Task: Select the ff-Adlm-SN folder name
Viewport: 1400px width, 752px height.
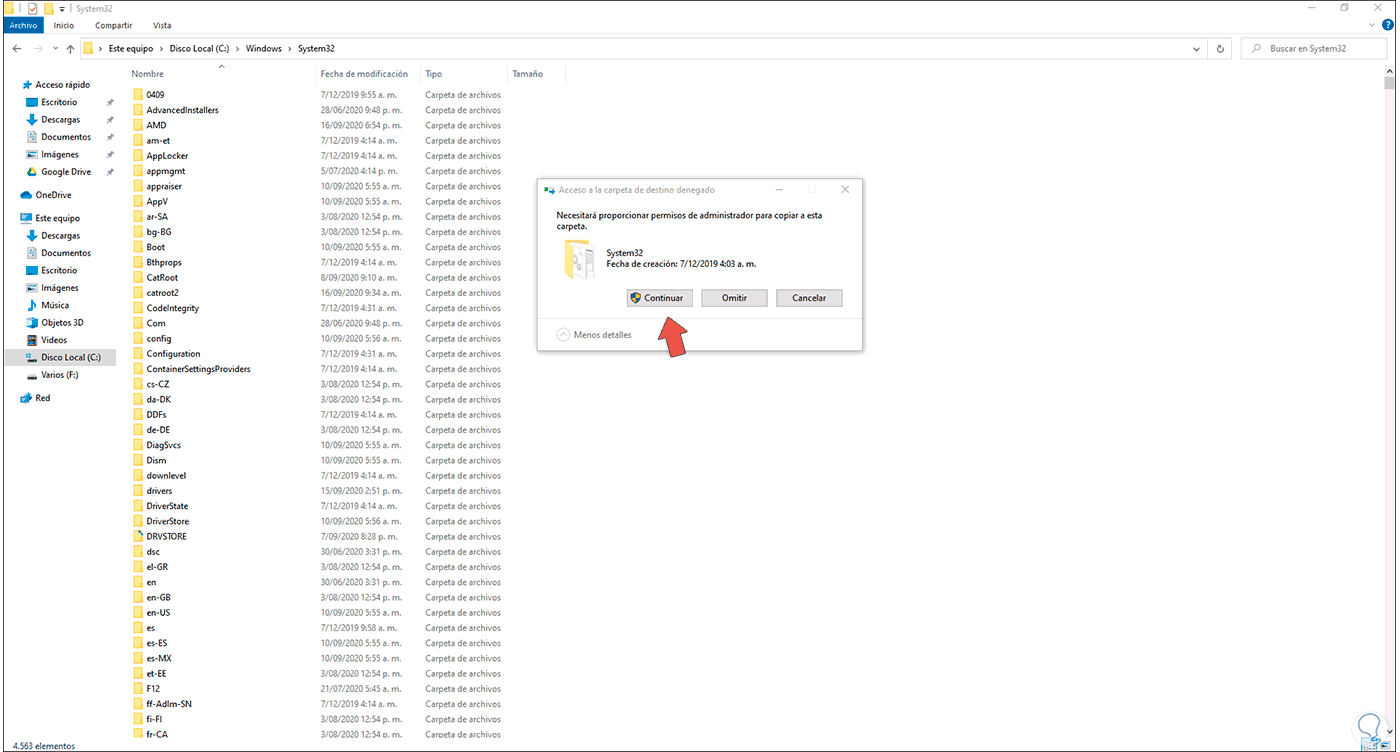Action: click(169, 704)
